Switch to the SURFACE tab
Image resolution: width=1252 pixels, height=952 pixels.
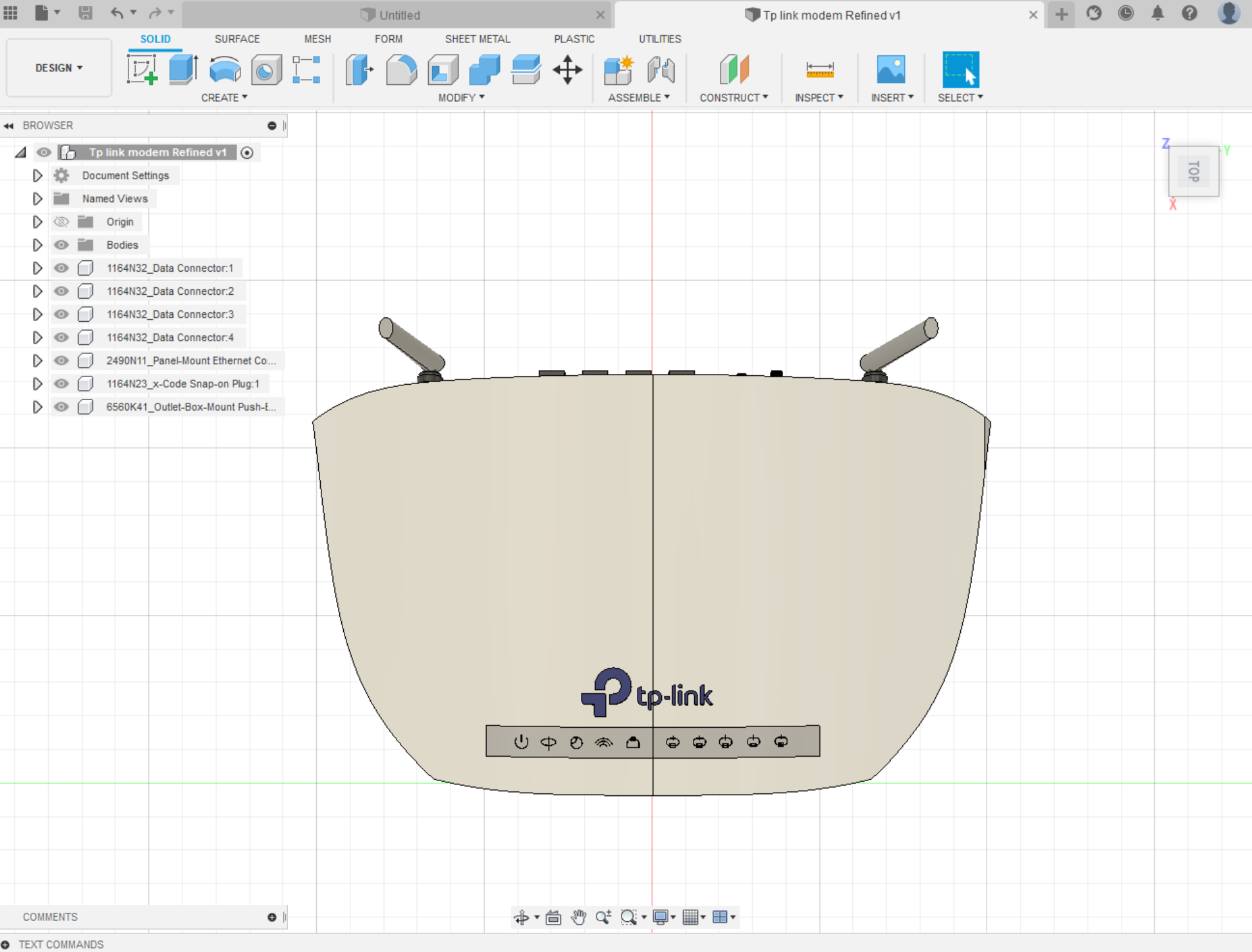pyautogui.click(x=237, y=39)
